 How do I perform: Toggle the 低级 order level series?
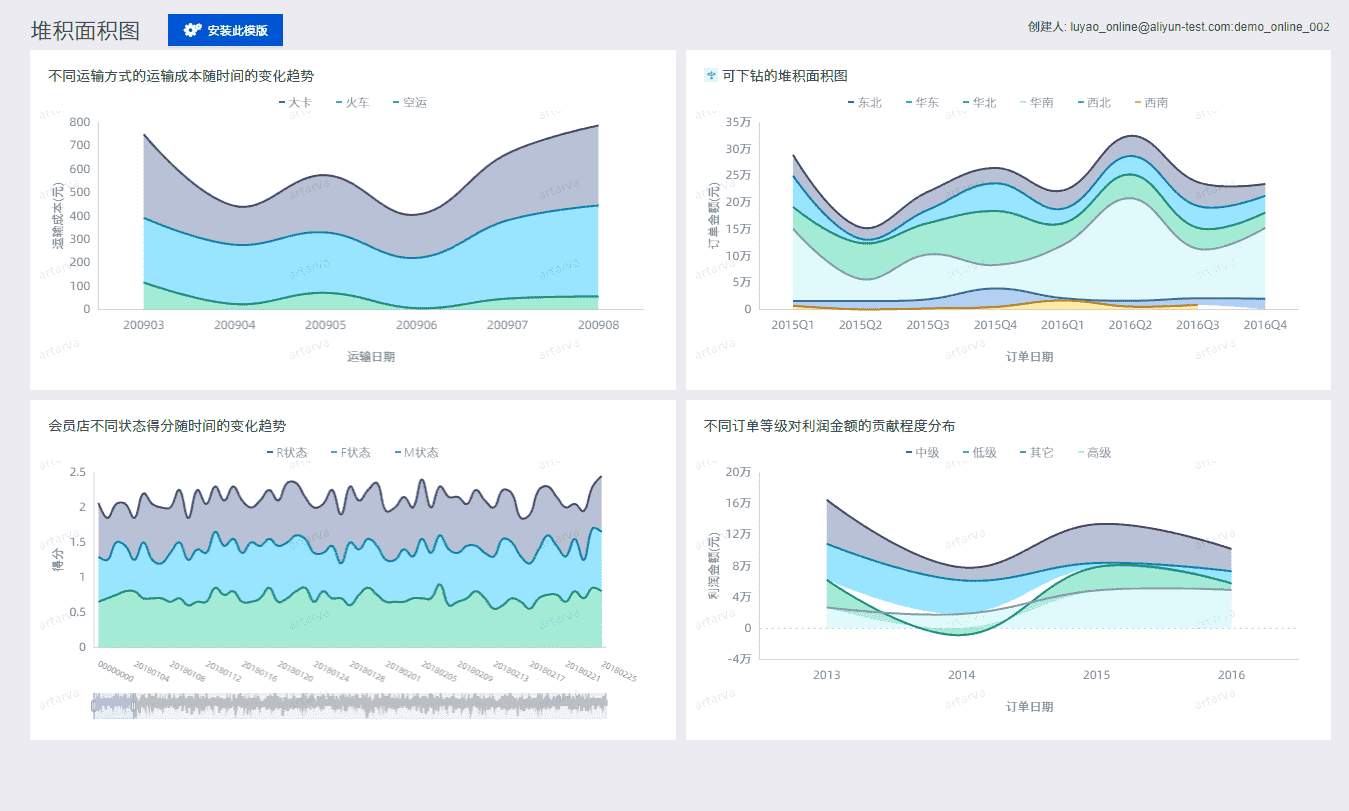[x=979, y=453]
